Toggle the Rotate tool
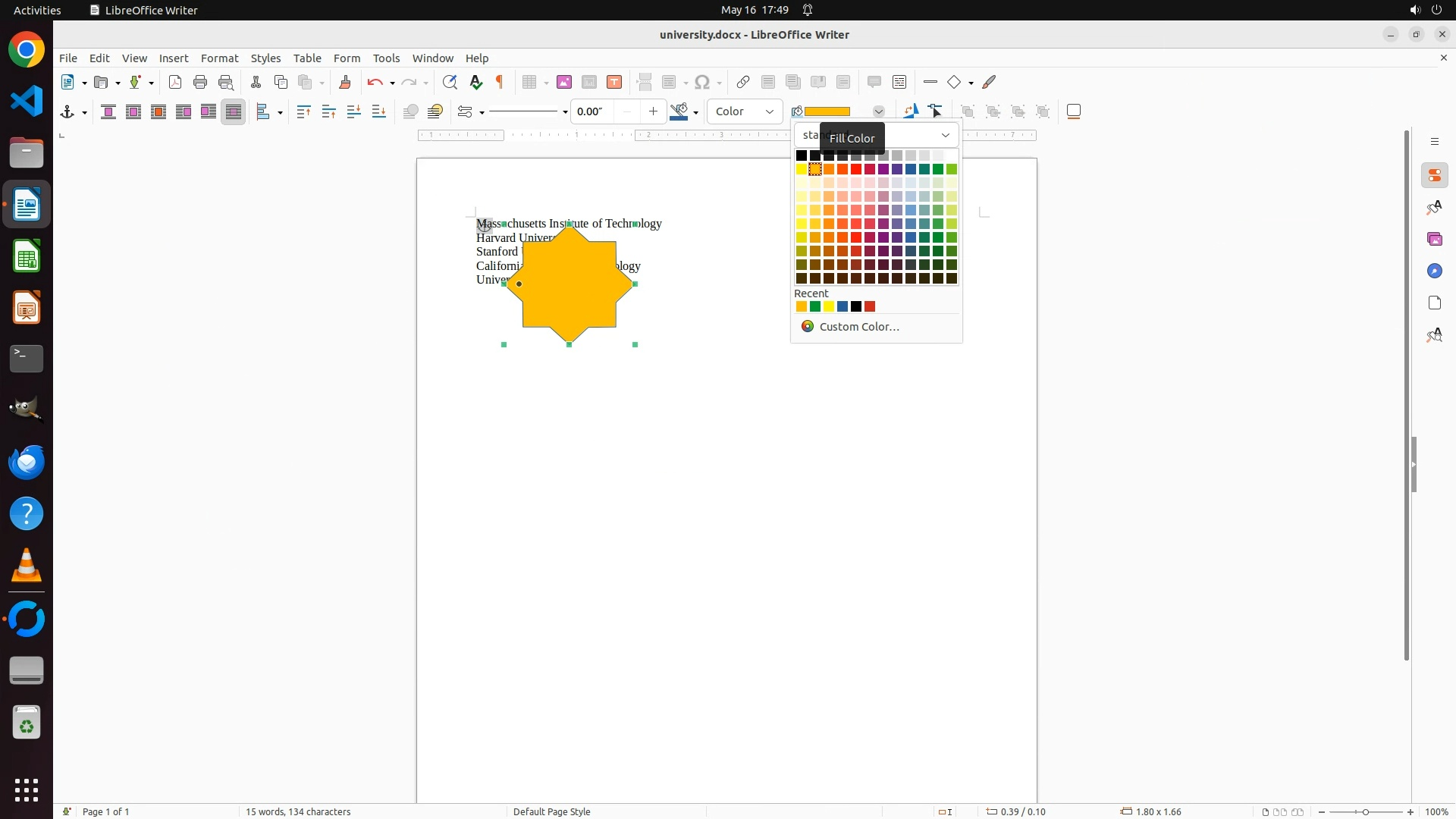Screen dimensions: 1456x819 click(x=911, y=111)
